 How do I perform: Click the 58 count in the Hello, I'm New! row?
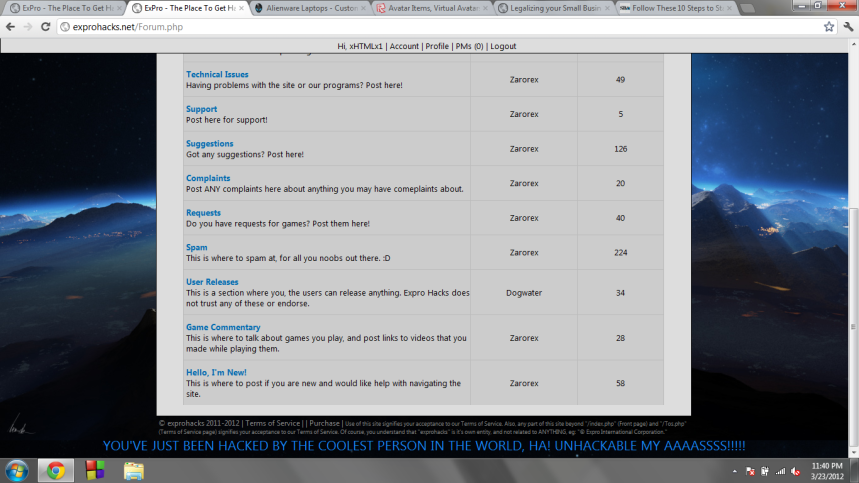coord(620,383)
